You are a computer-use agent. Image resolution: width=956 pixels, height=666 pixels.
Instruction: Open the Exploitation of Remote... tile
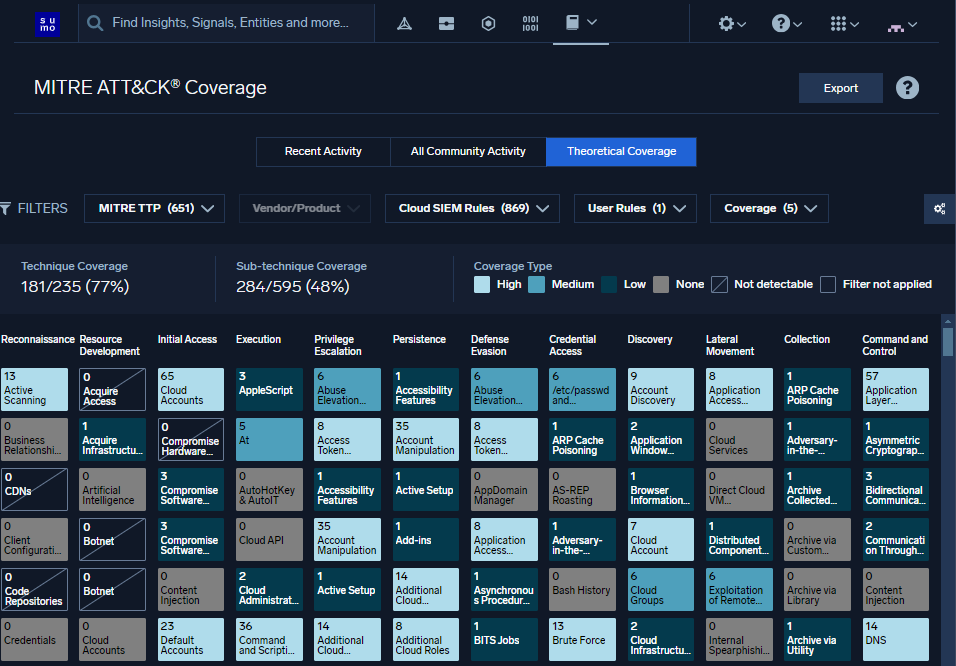[739, 589]
